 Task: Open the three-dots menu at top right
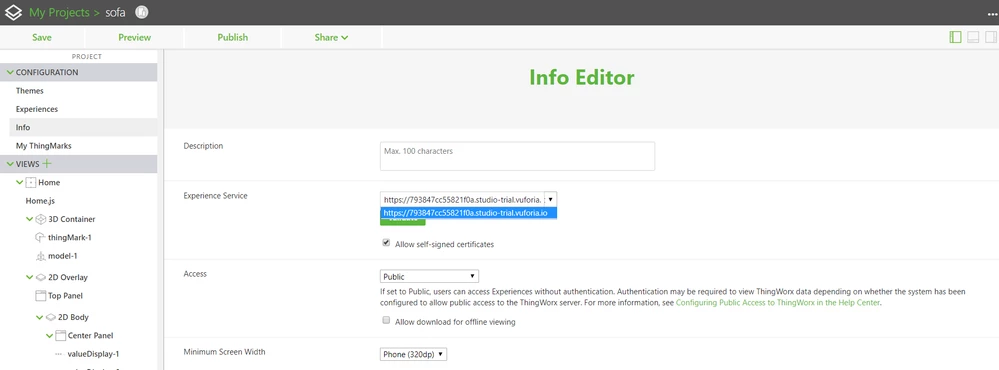pos(992,14)
